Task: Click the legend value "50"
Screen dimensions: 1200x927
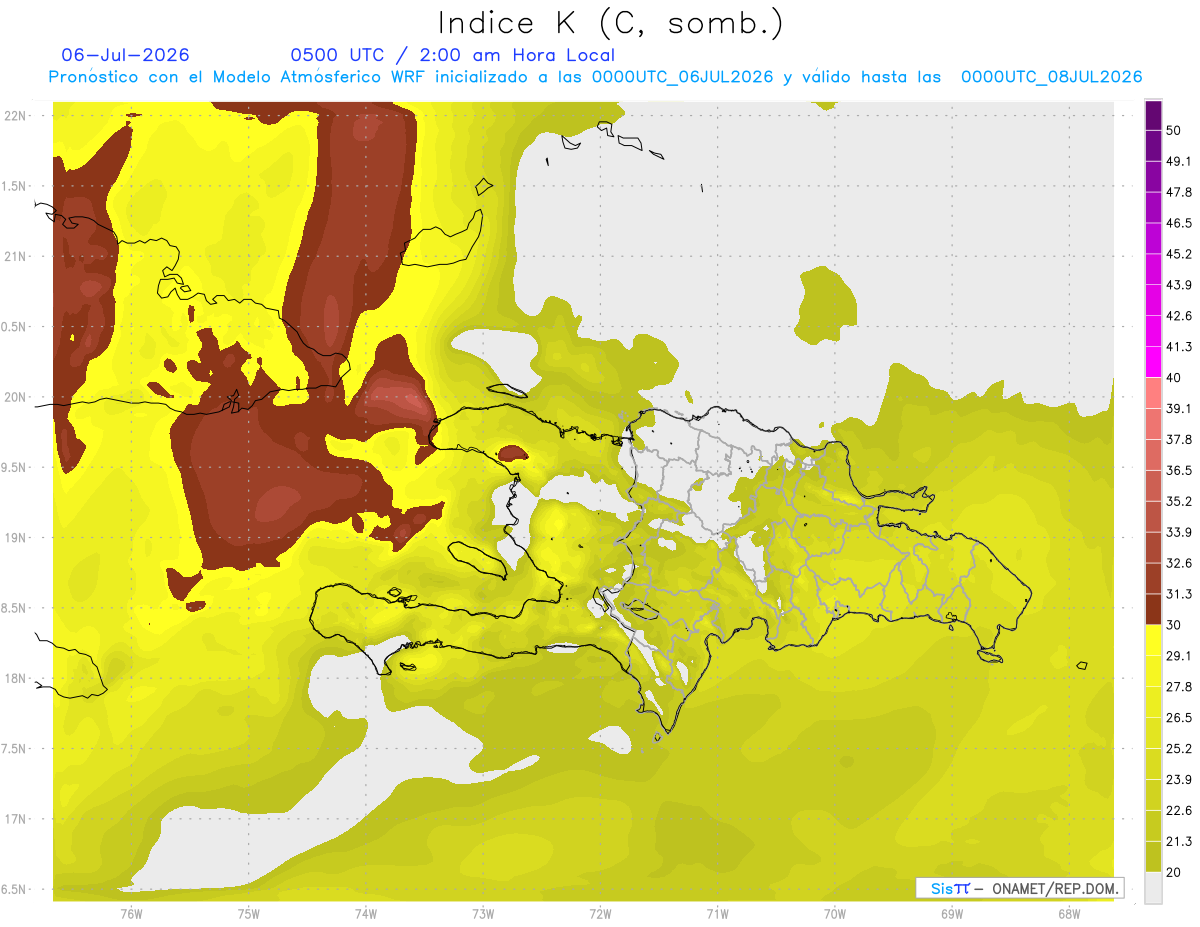Action: [x=1174, y=130]
